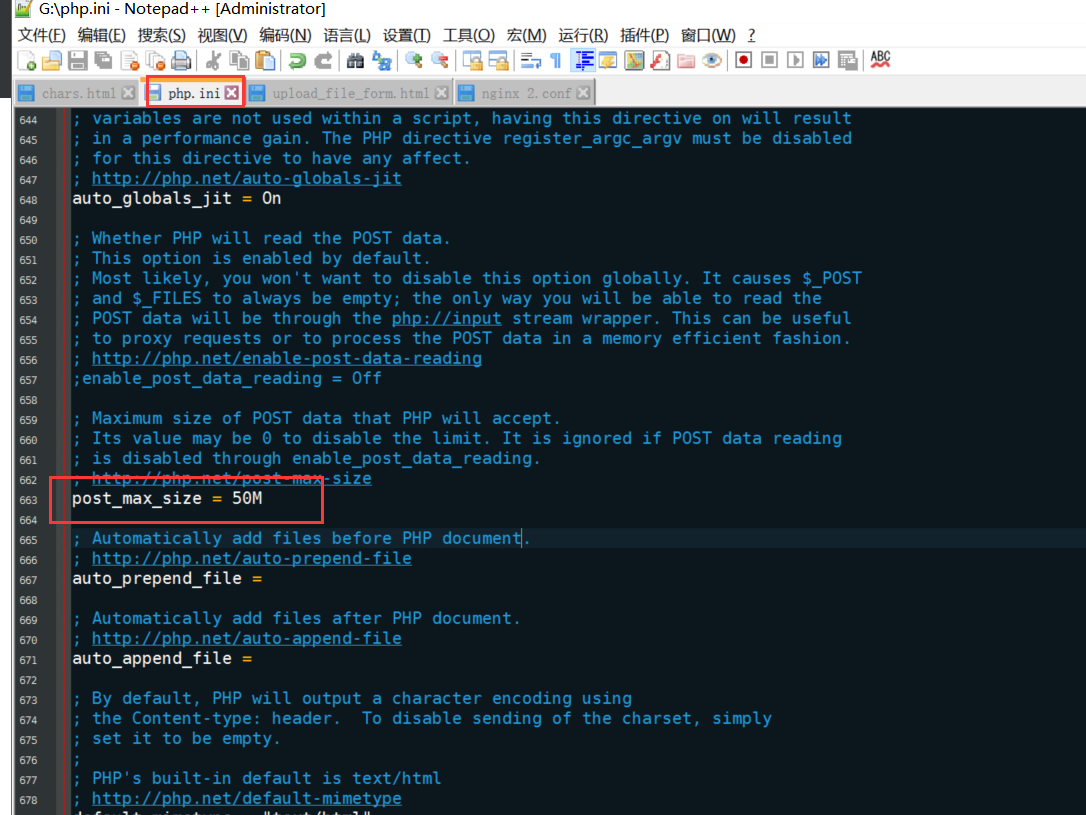Follow the php.net/auto-prepend-file link
This screenshot has width=1086, height=815.
tap(251, 559)
